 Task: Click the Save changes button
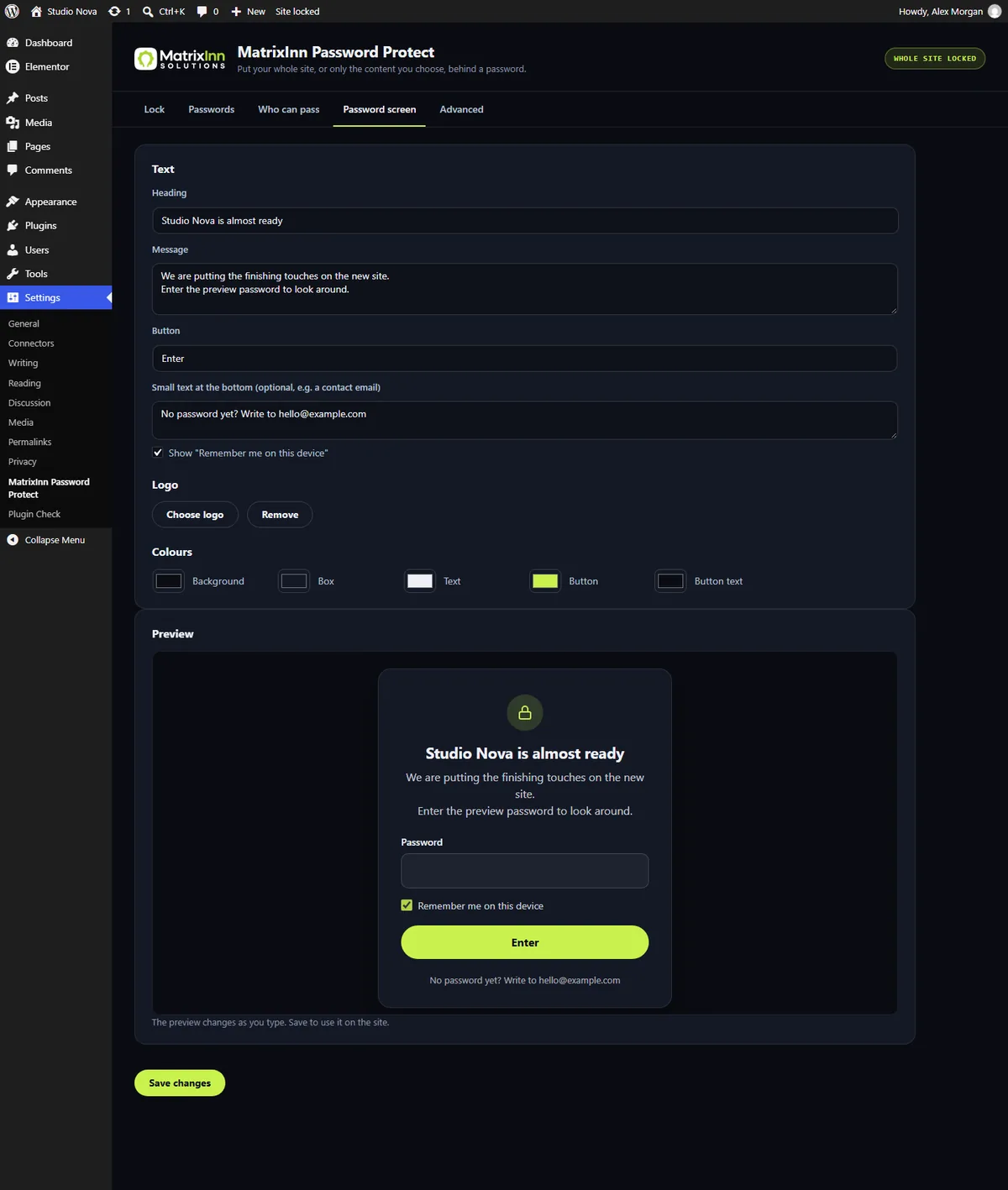tap(180, 1083)
